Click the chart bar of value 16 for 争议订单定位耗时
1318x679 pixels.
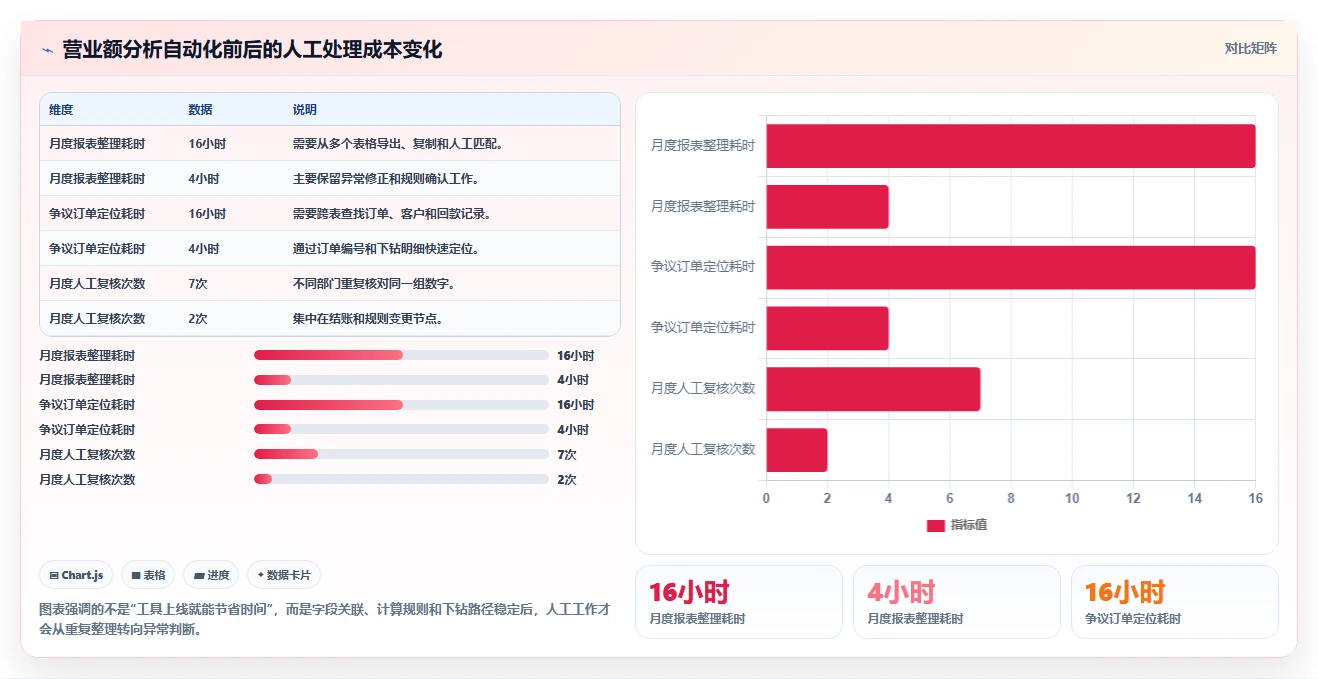pos(1011,267)
